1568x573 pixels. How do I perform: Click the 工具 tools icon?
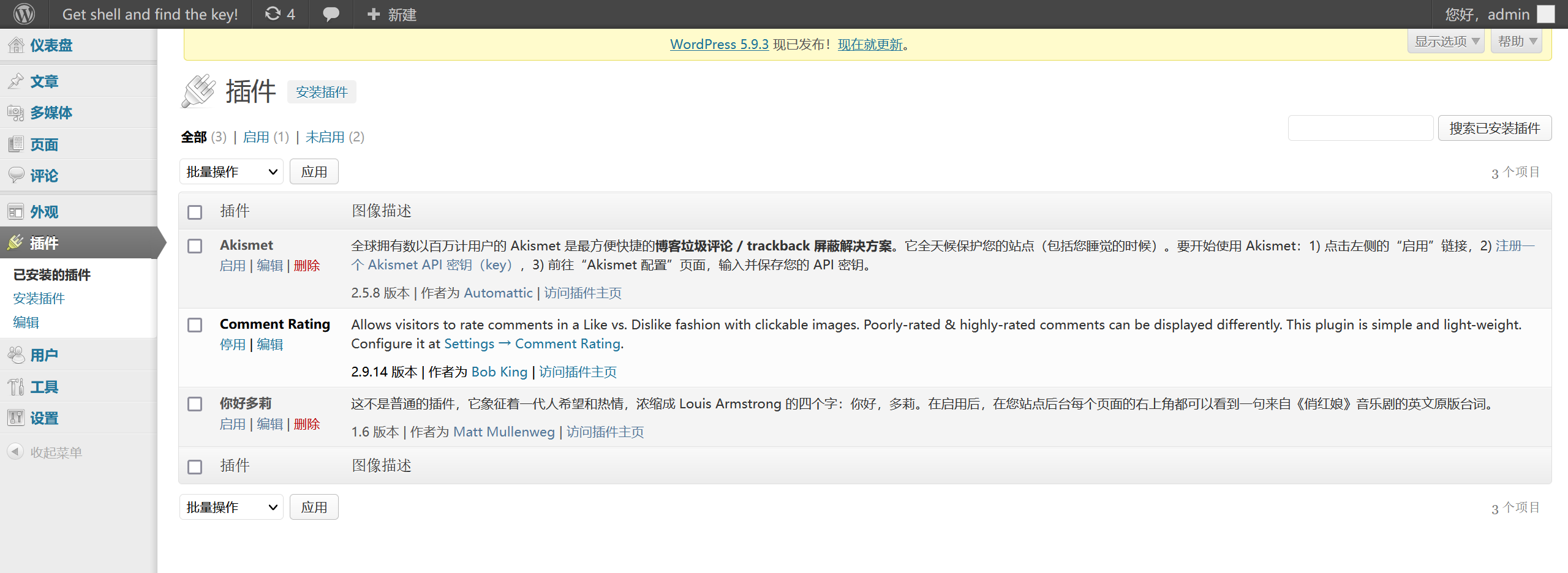point(16,387)
